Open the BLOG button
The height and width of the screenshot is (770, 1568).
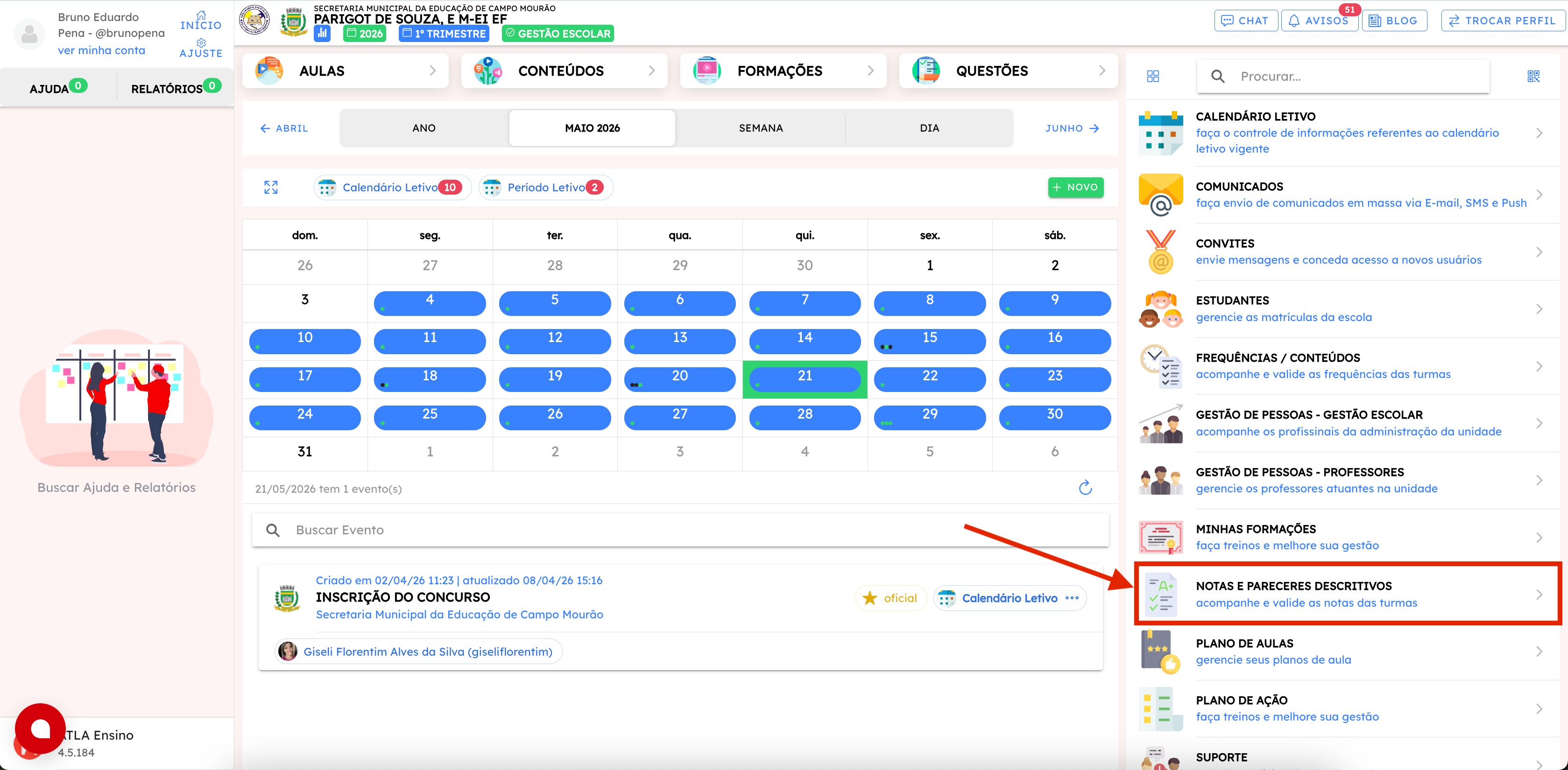(x=1394, y=21)
